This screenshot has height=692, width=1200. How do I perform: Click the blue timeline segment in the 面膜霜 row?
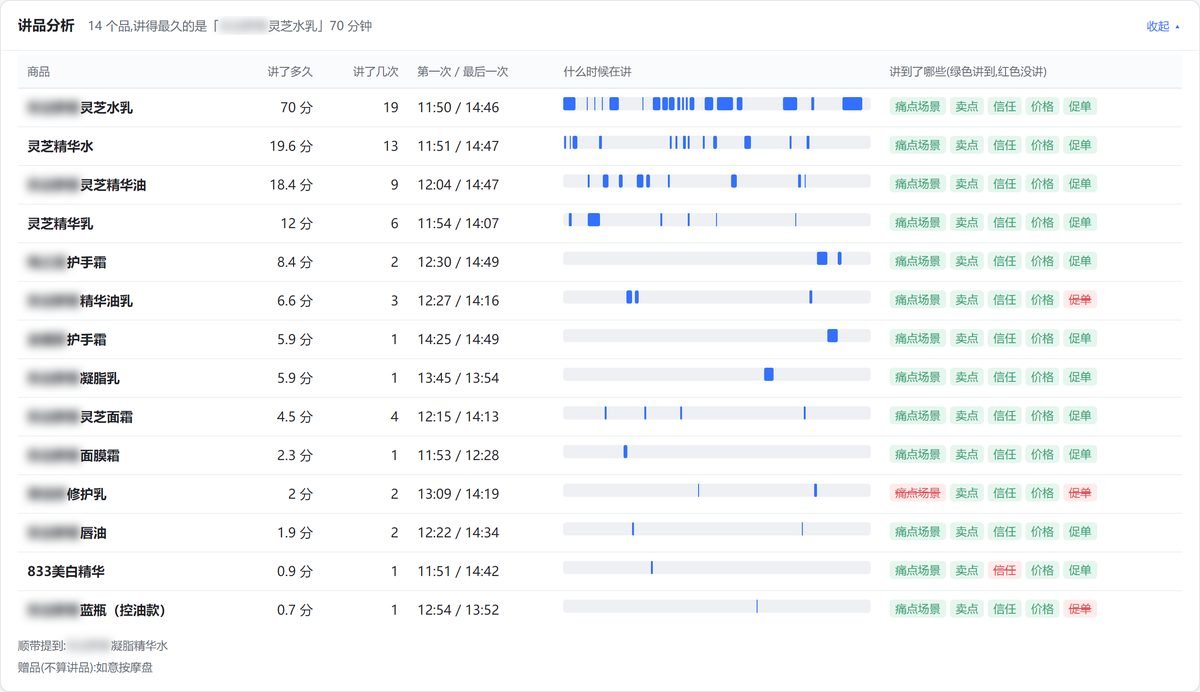pos(625,451)
